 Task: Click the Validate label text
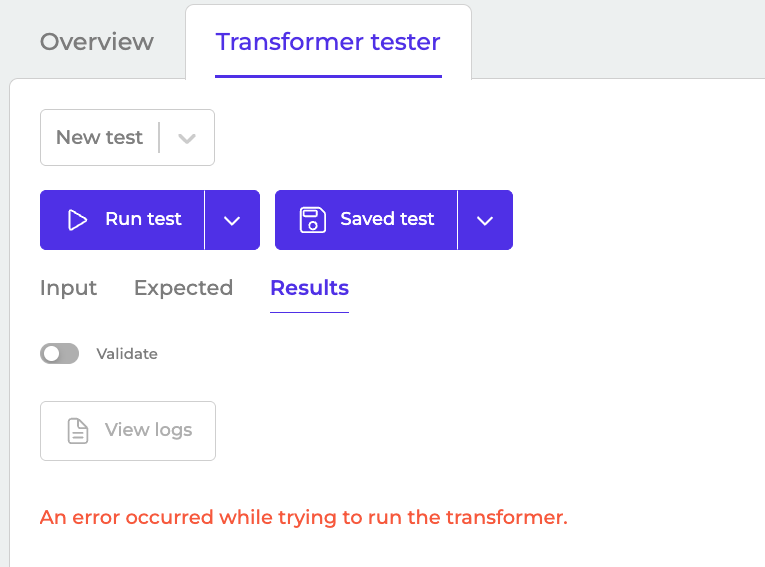click(x=127, y=353)
